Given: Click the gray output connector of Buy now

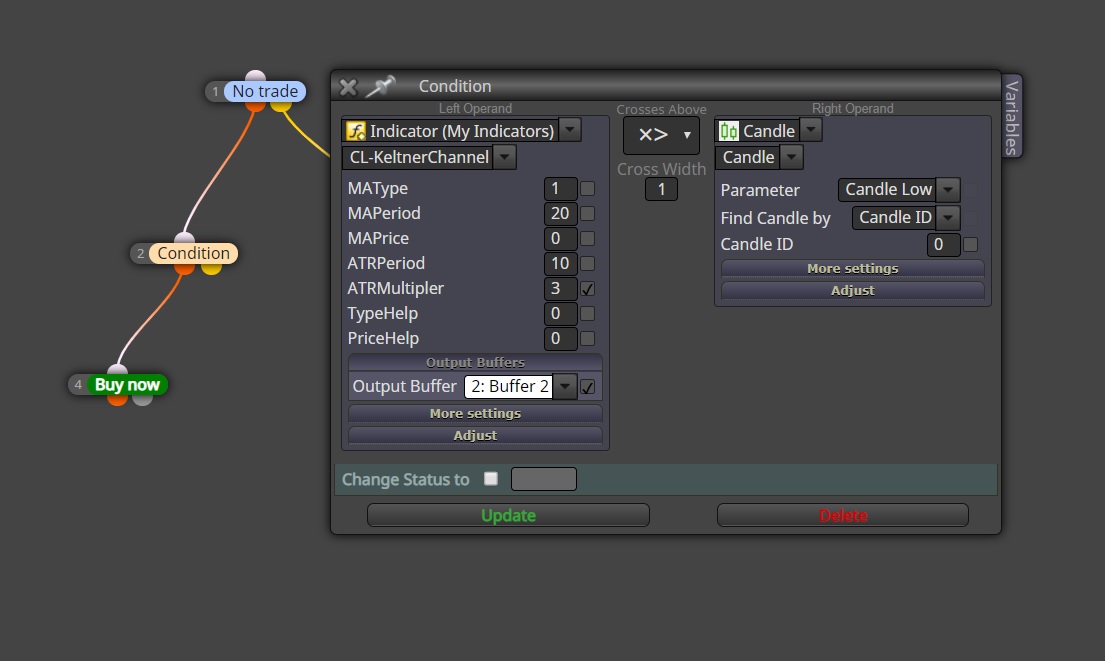Looking at the screenshot, I should [142, 400].
